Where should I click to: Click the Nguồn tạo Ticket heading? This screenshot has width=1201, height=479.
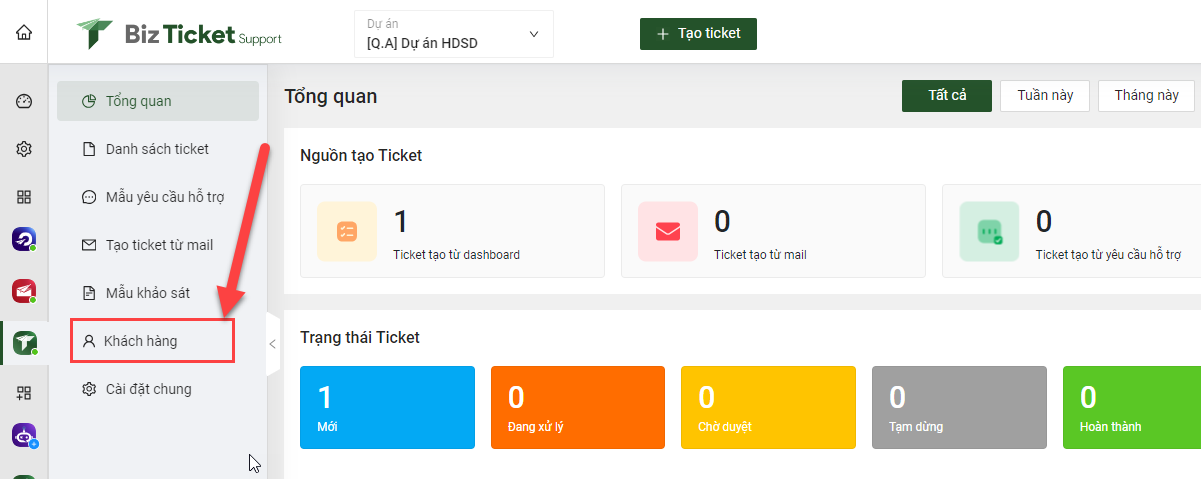pos(361,156)
